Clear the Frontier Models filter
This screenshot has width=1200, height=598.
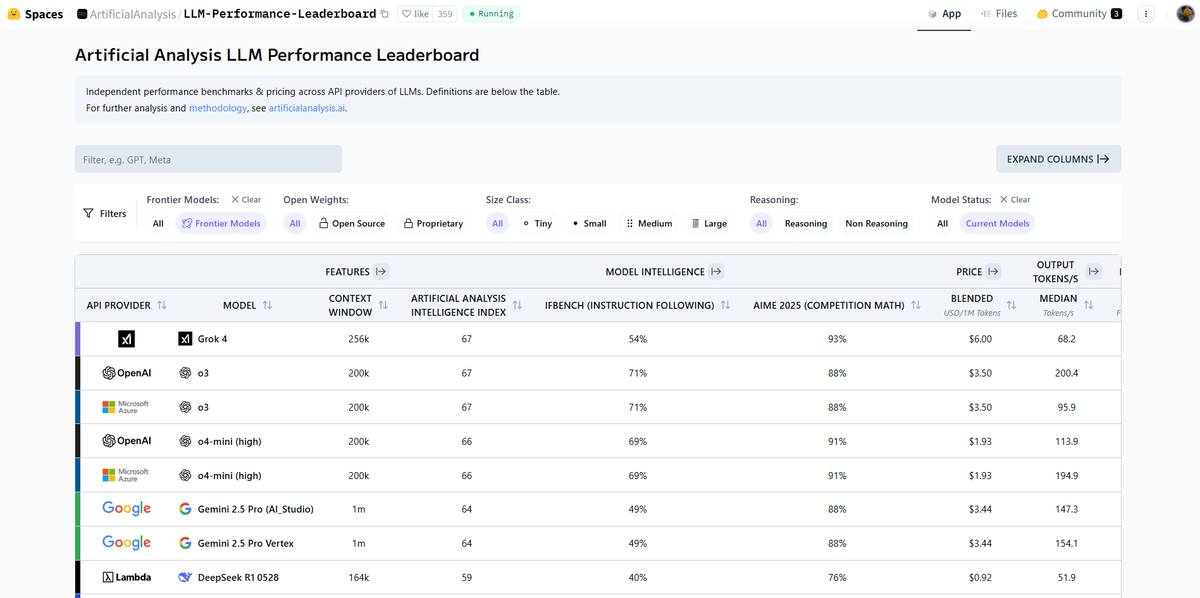(x=246, y=200)
